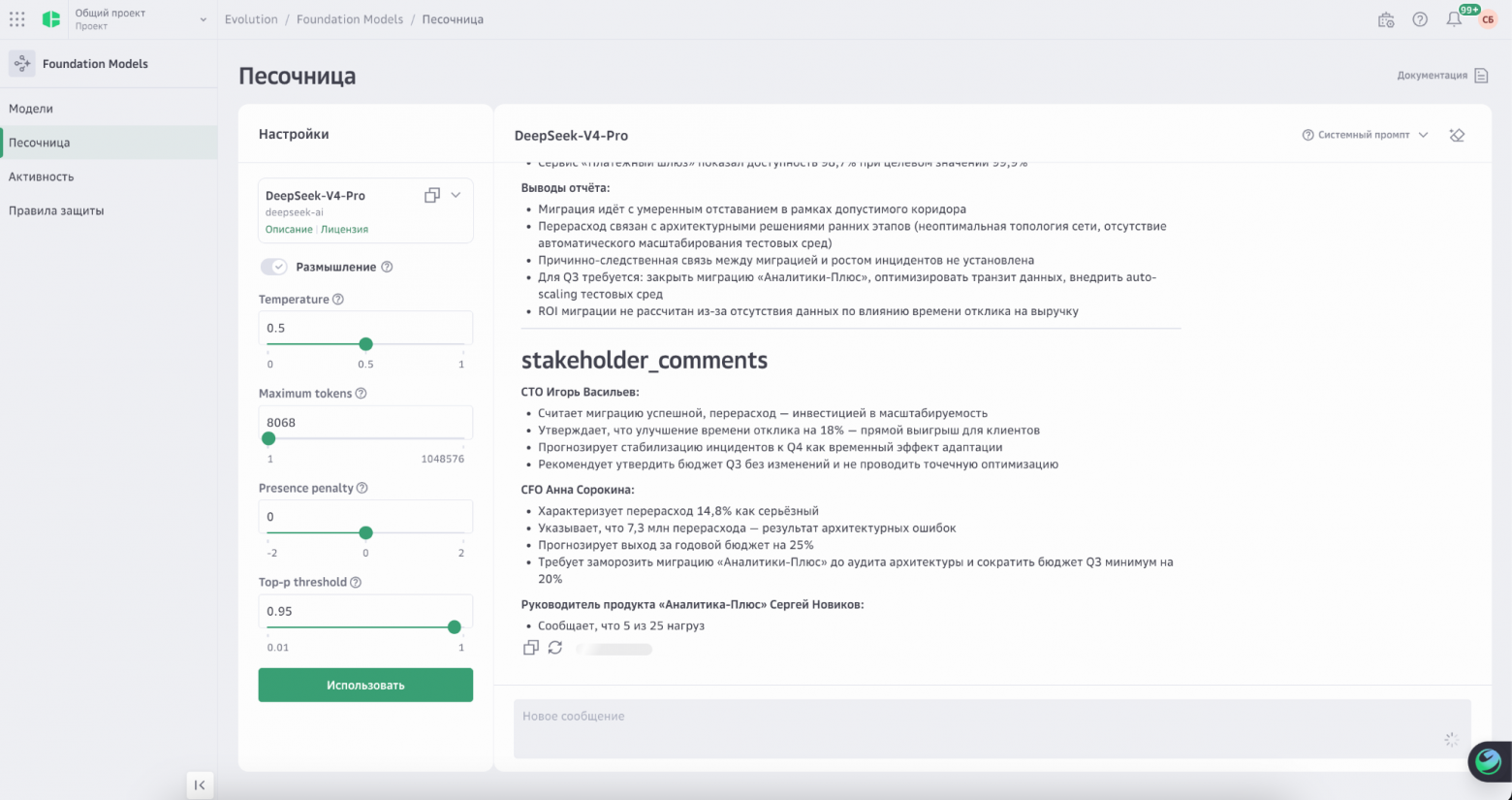Image resolution: width=1512 pixels, height=800 pixels.
Task: Click the loading spinner in message box
Action: click(1451, 739)
